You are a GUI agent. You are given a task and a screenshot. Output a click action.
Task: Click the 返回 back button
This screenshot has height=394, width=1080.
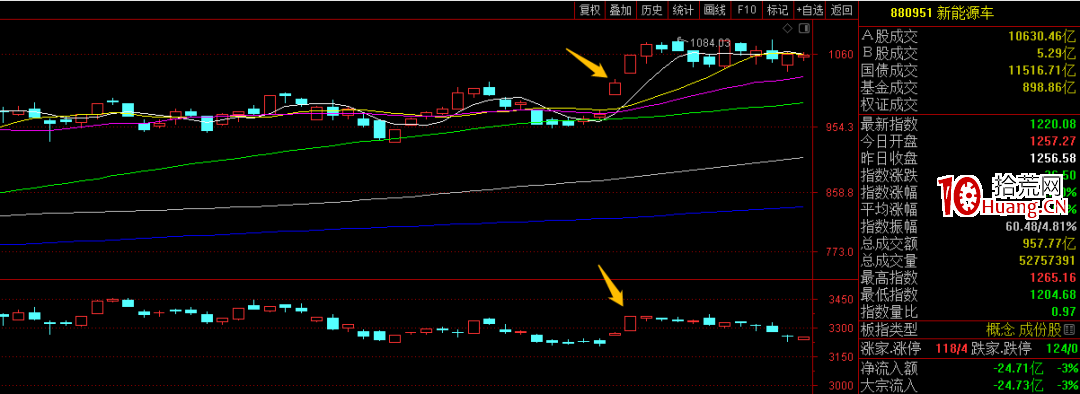(840, 10)
